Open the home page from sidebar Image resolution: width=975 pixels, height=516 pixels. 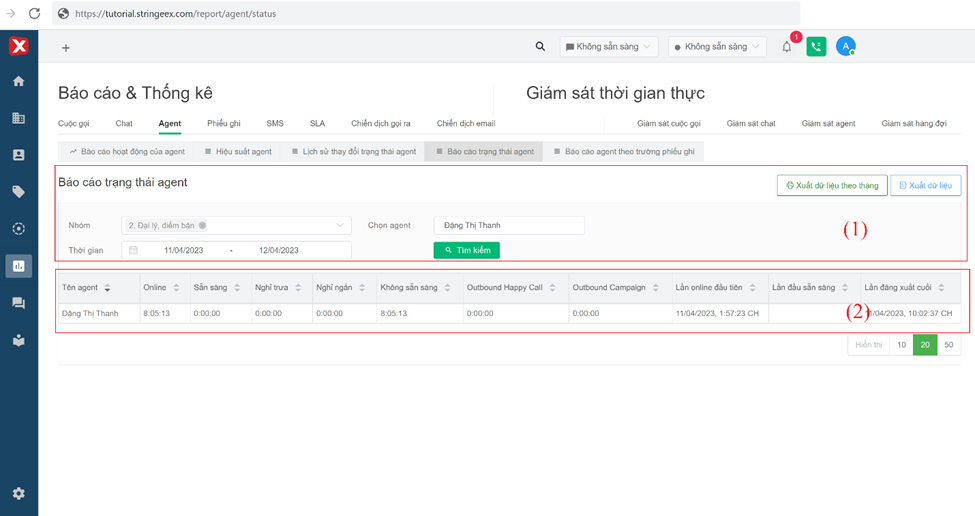18,81
